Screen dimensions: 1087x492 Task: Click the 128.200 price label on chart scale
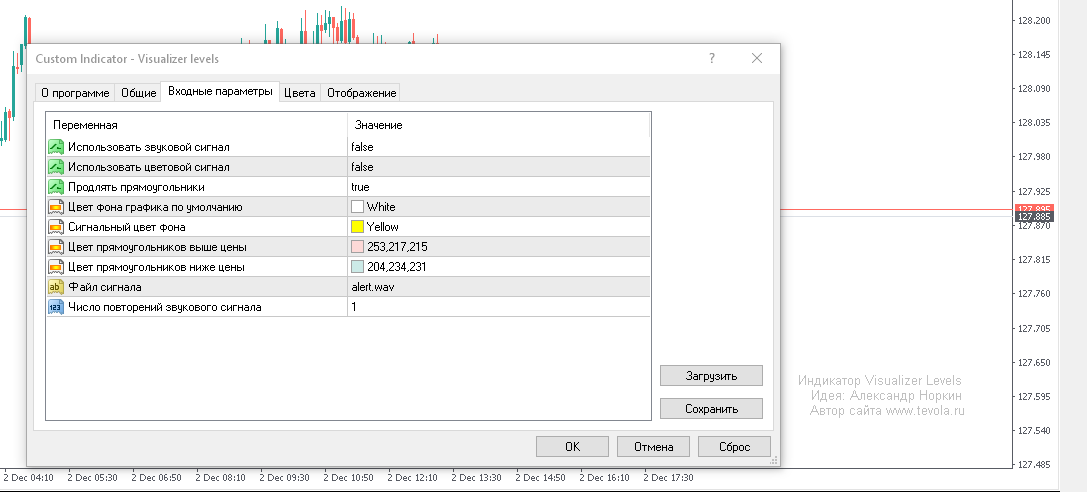click(1034, 21)
